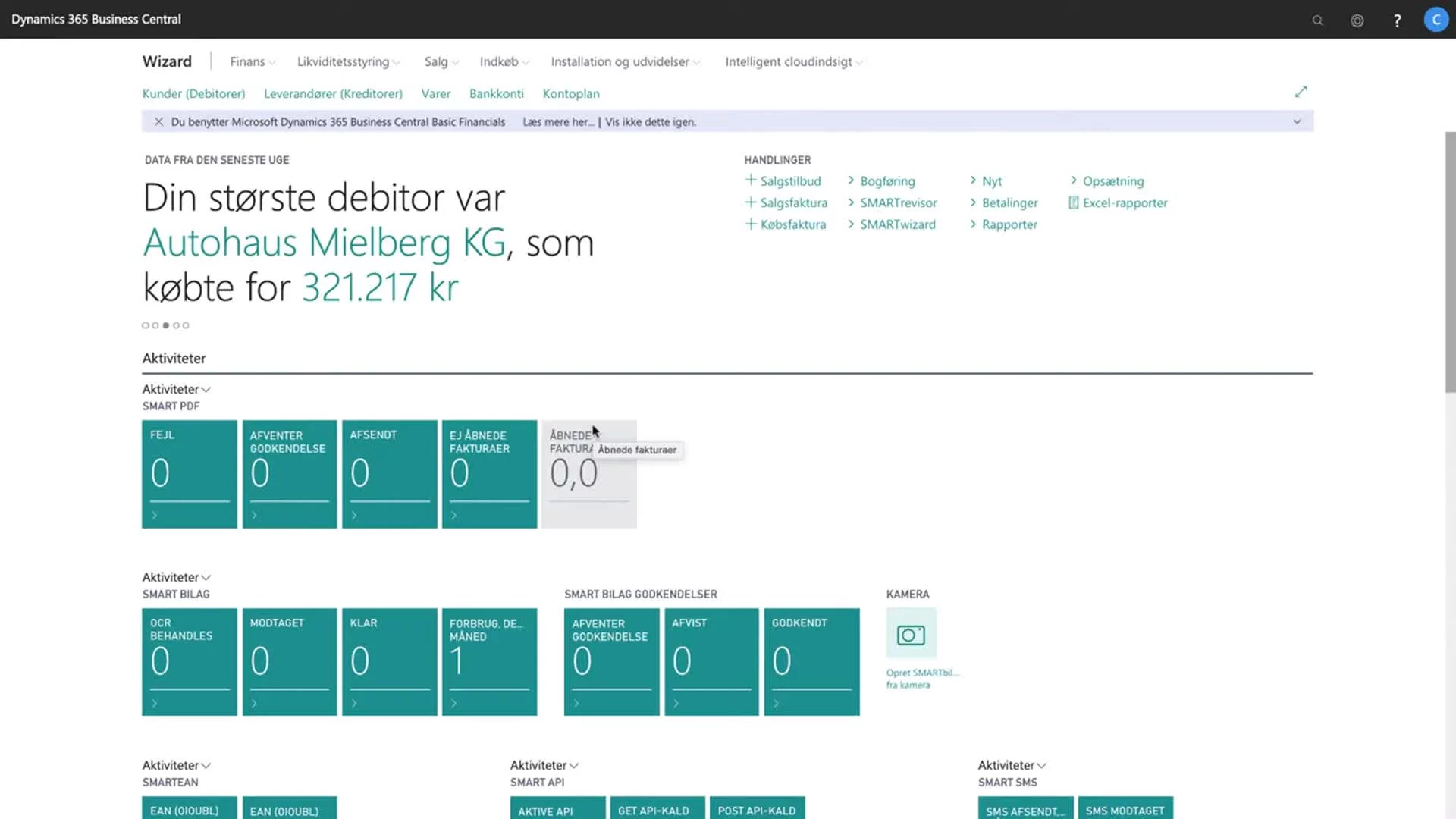Open the Bankkonti link
The width and height of the screenshot is (1456, 819).
click(497, 93)
